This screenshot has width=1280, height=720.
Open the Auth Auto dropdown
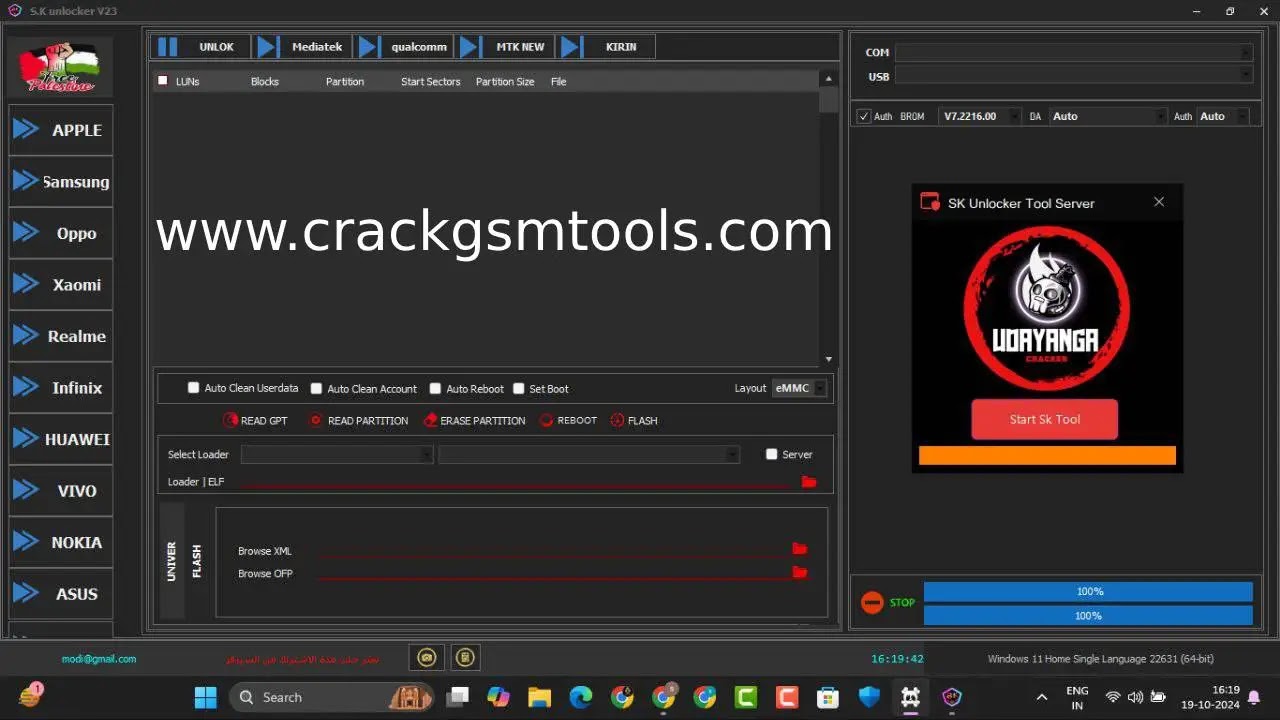pos(1222,116)
